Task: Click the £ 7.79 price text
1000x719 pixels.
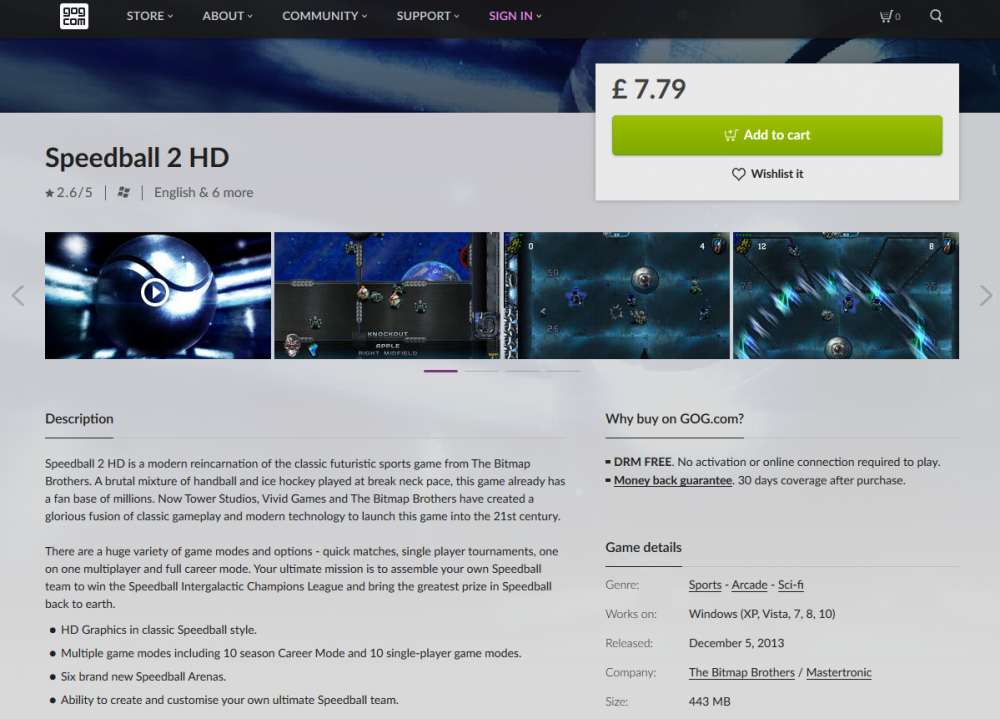Action: pos(649,89)
